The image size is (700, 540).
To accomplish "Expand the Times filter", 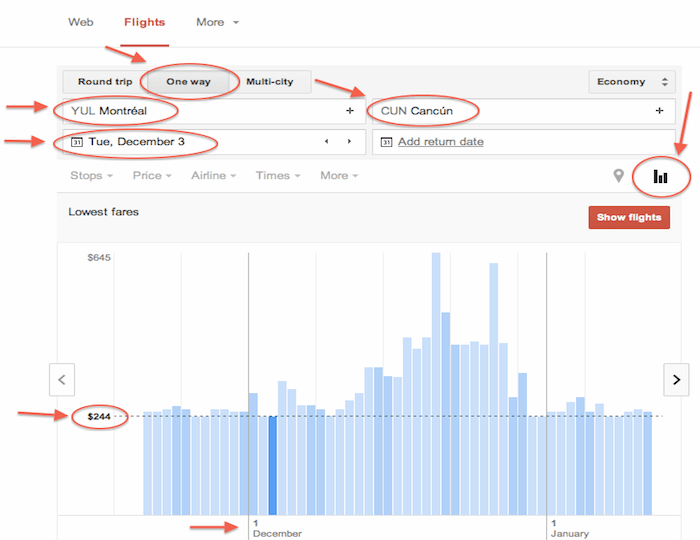I will (x=278, y=175).
